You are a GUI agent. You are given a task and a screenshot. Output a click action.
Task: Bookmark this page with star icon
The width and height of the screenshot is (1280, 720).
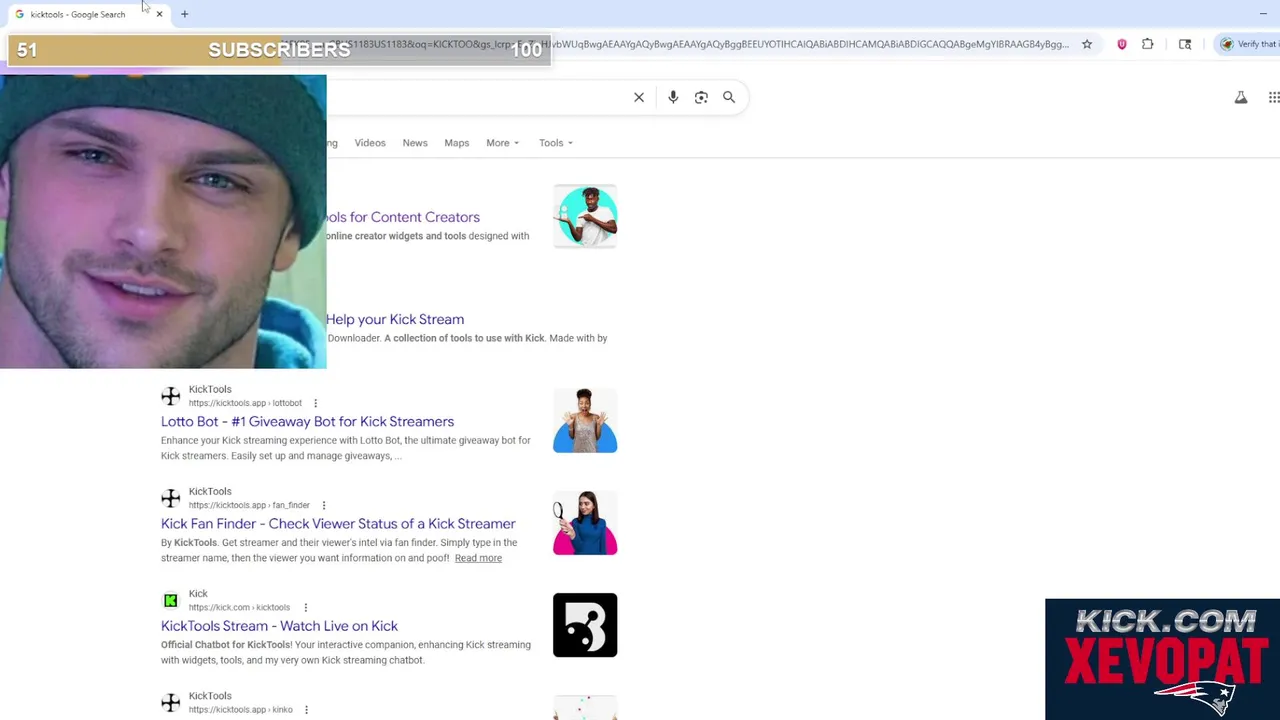1087,44
